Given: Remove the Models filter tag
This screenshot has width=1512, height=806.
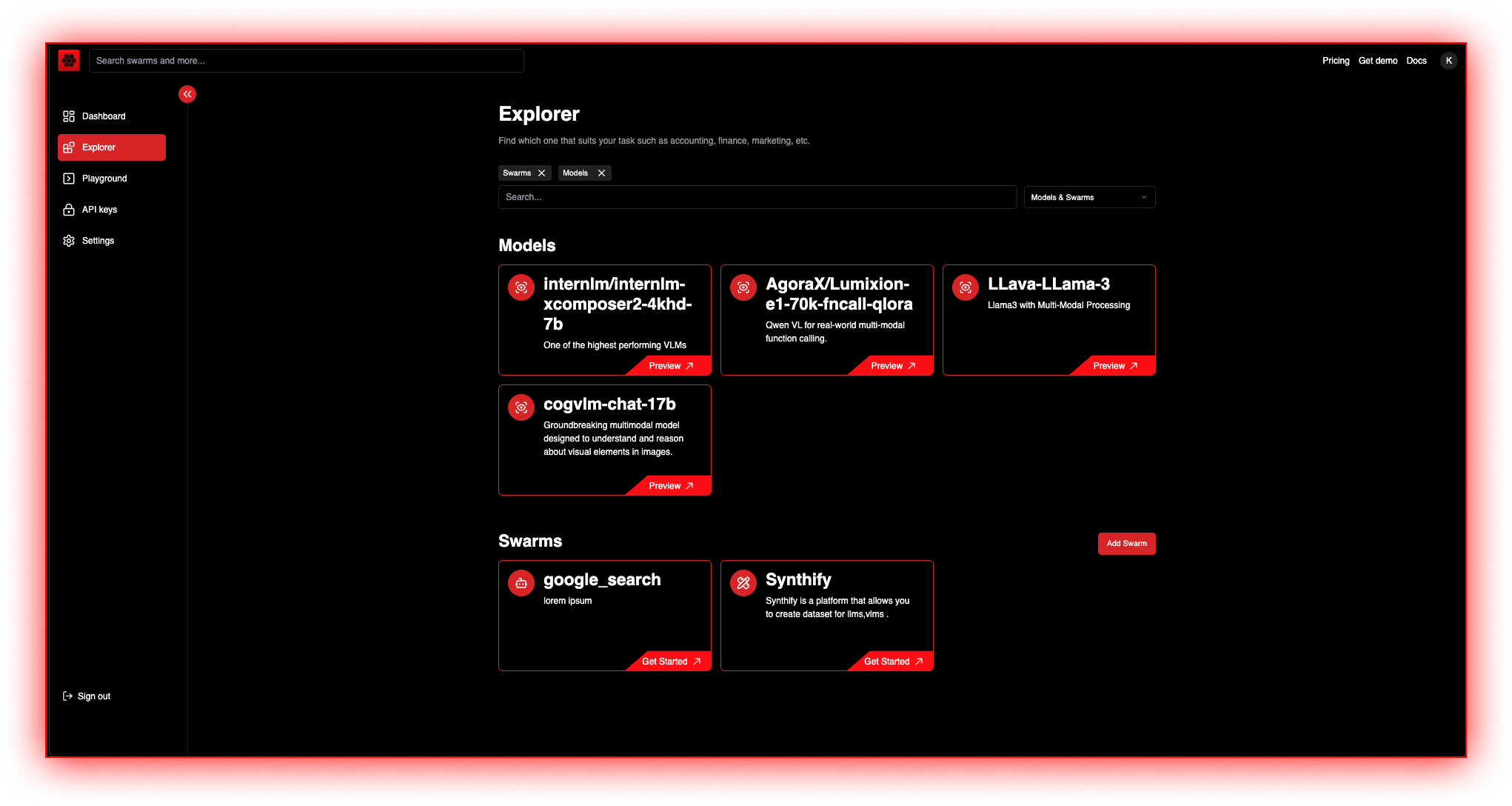Looking at the screenshot, I should (600, 173).
